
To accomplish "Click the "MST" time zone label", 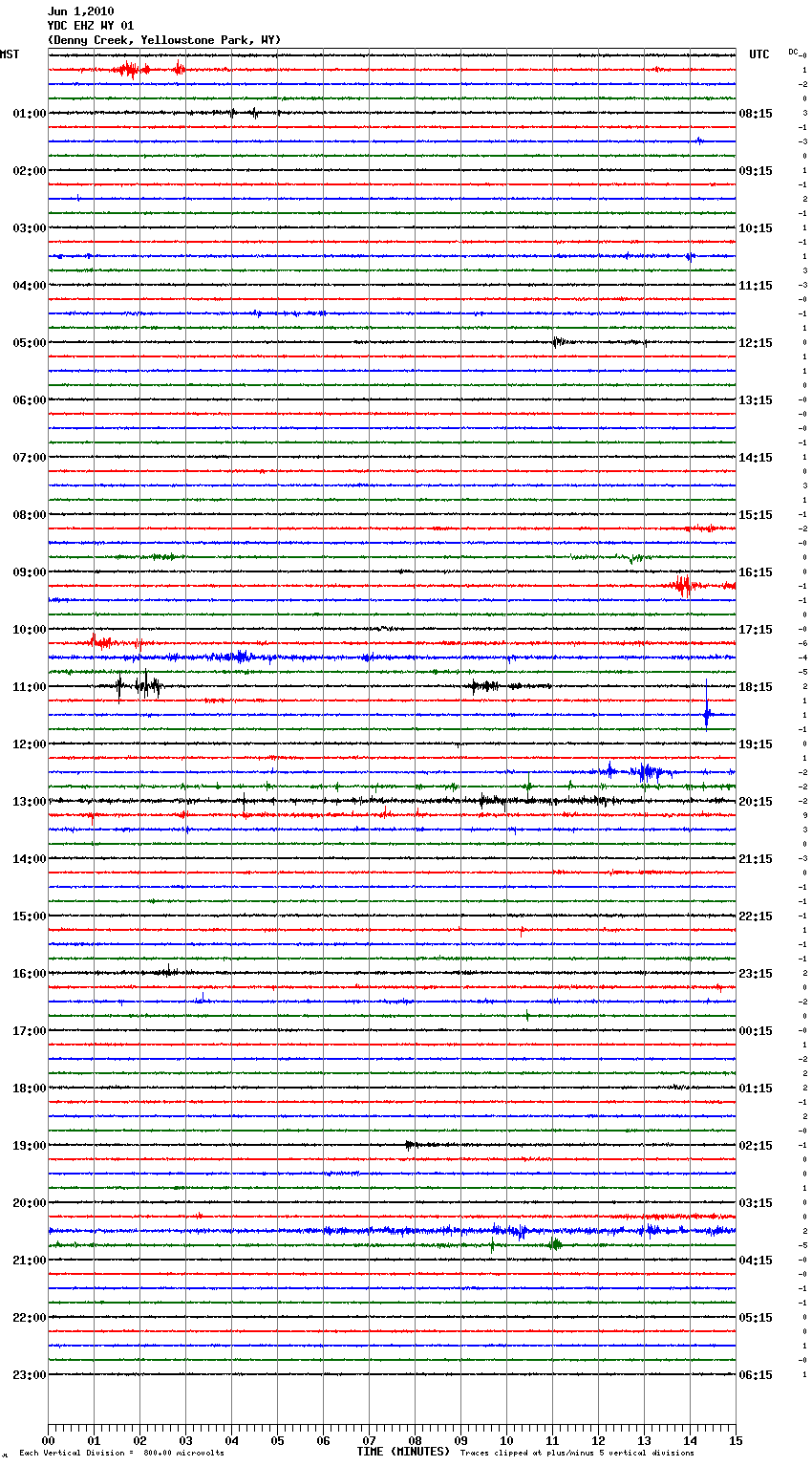I will 10,54.
